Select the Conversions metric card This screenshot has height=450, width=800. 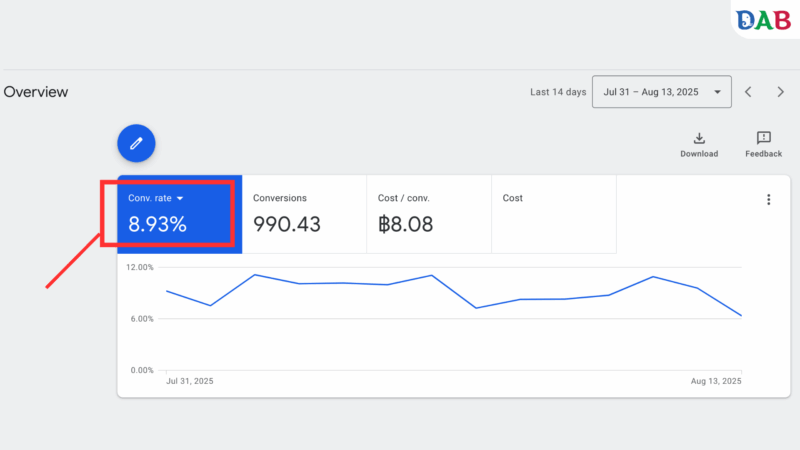tap(304, 214)
